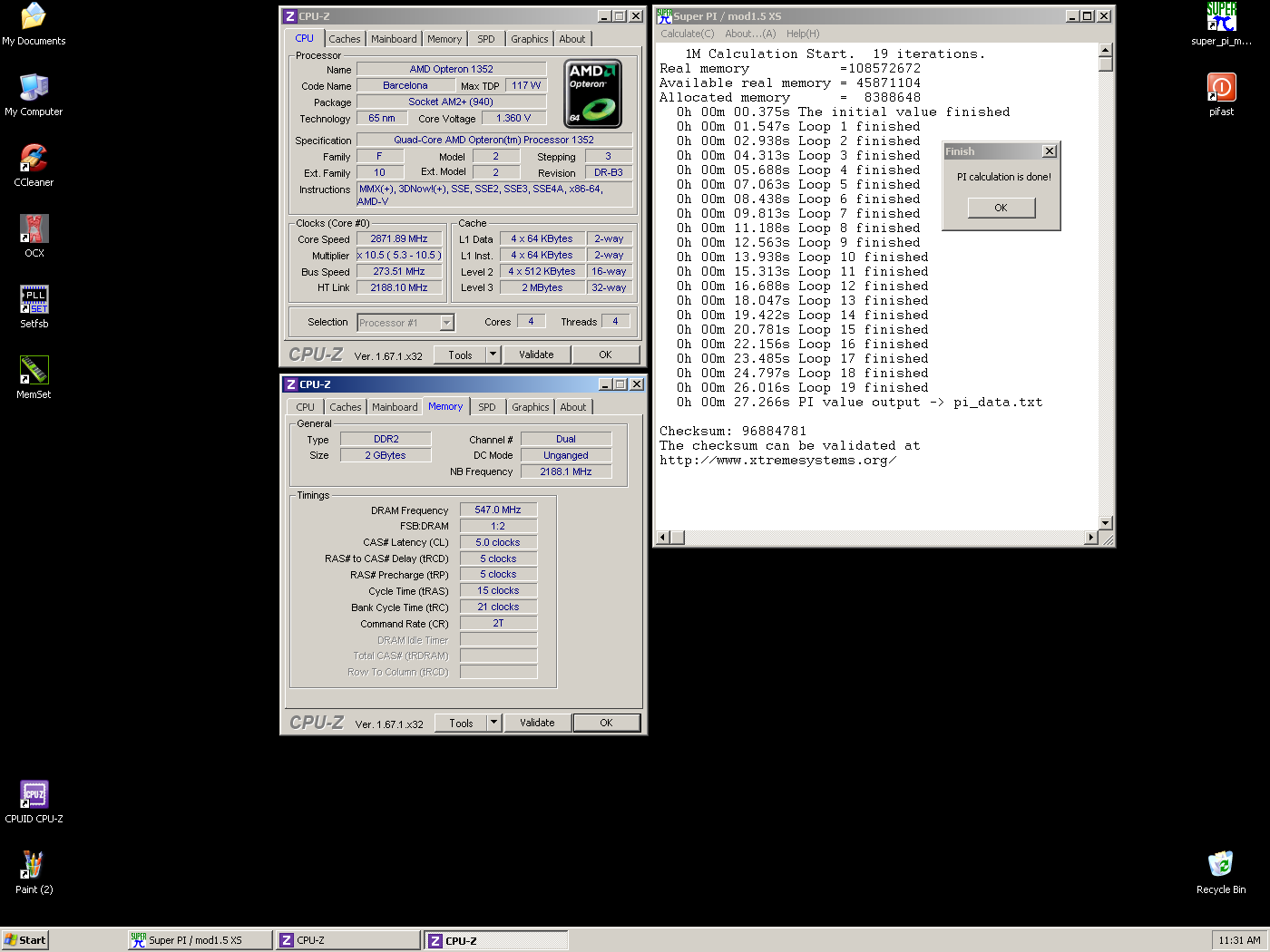Click the Core Voltage value 1.360 V
This screenshot has width=1270, height=952.
click(513, 118)
